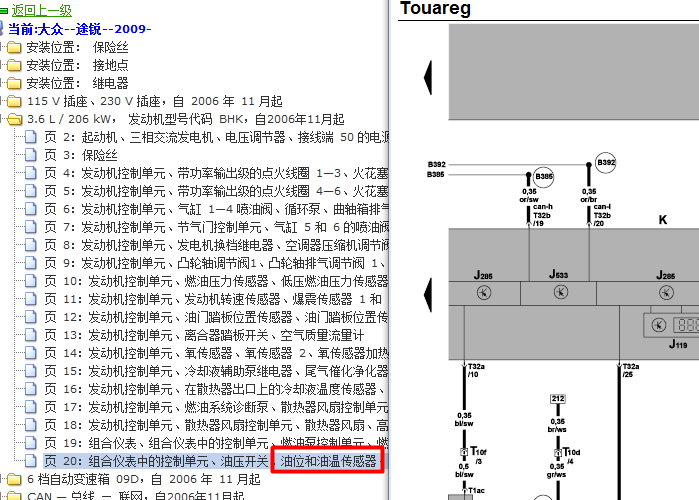
Task: Click the page icon for 页 18 散热器风扇
Action: click(x=31, y=425)
